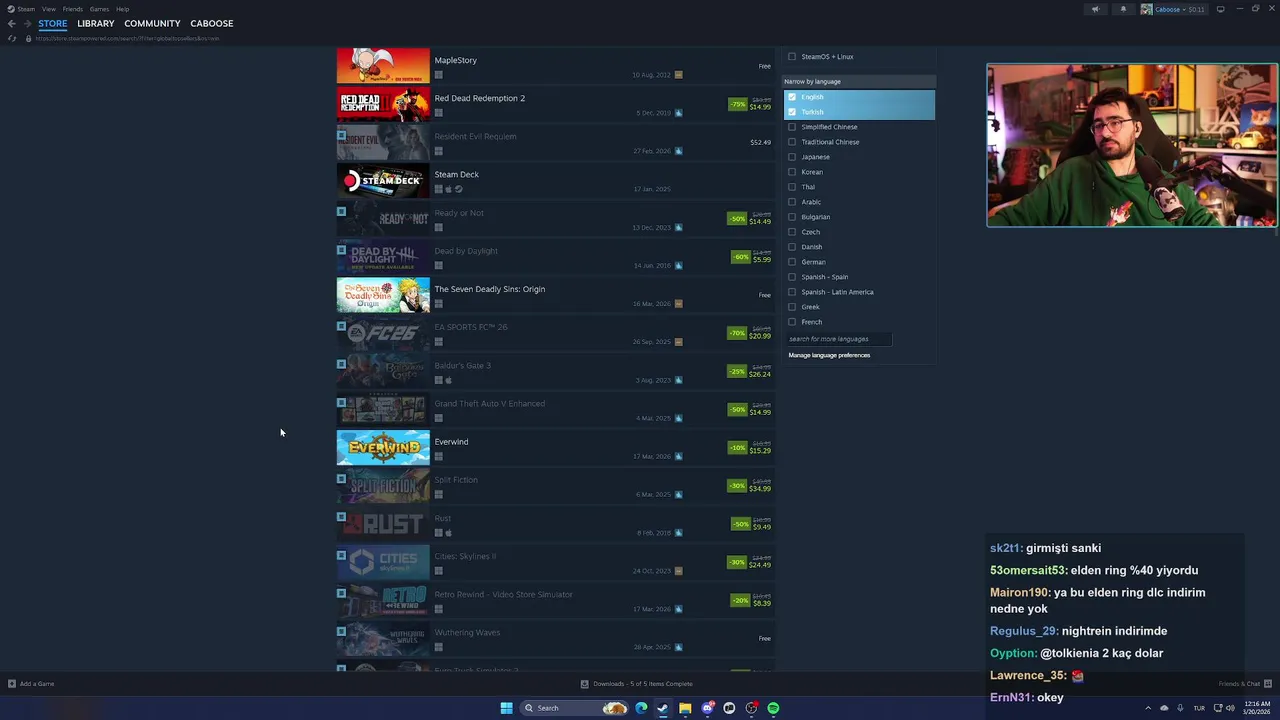The image size is (1280, 720).
Task: Open the View menu
Action: coord(48,9)
